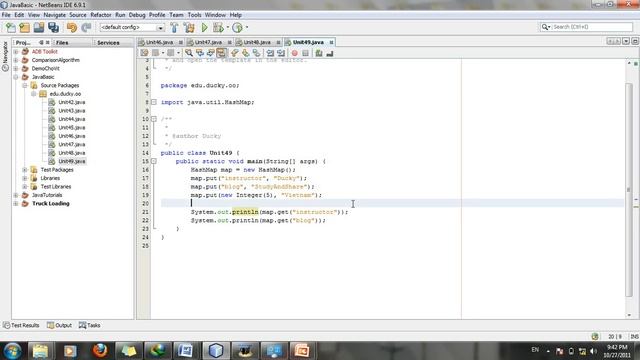Collapse the Source Packages node

tap(25, 85)
